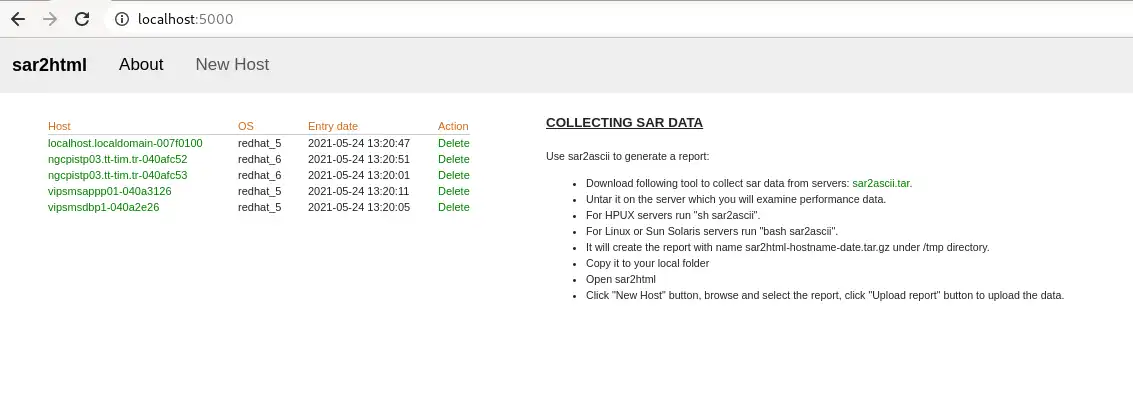The width and height of the screenshot is (1133, 395).
Task: Download the sar2ascii.tar tool link
Action: click(x=881, y=183)
